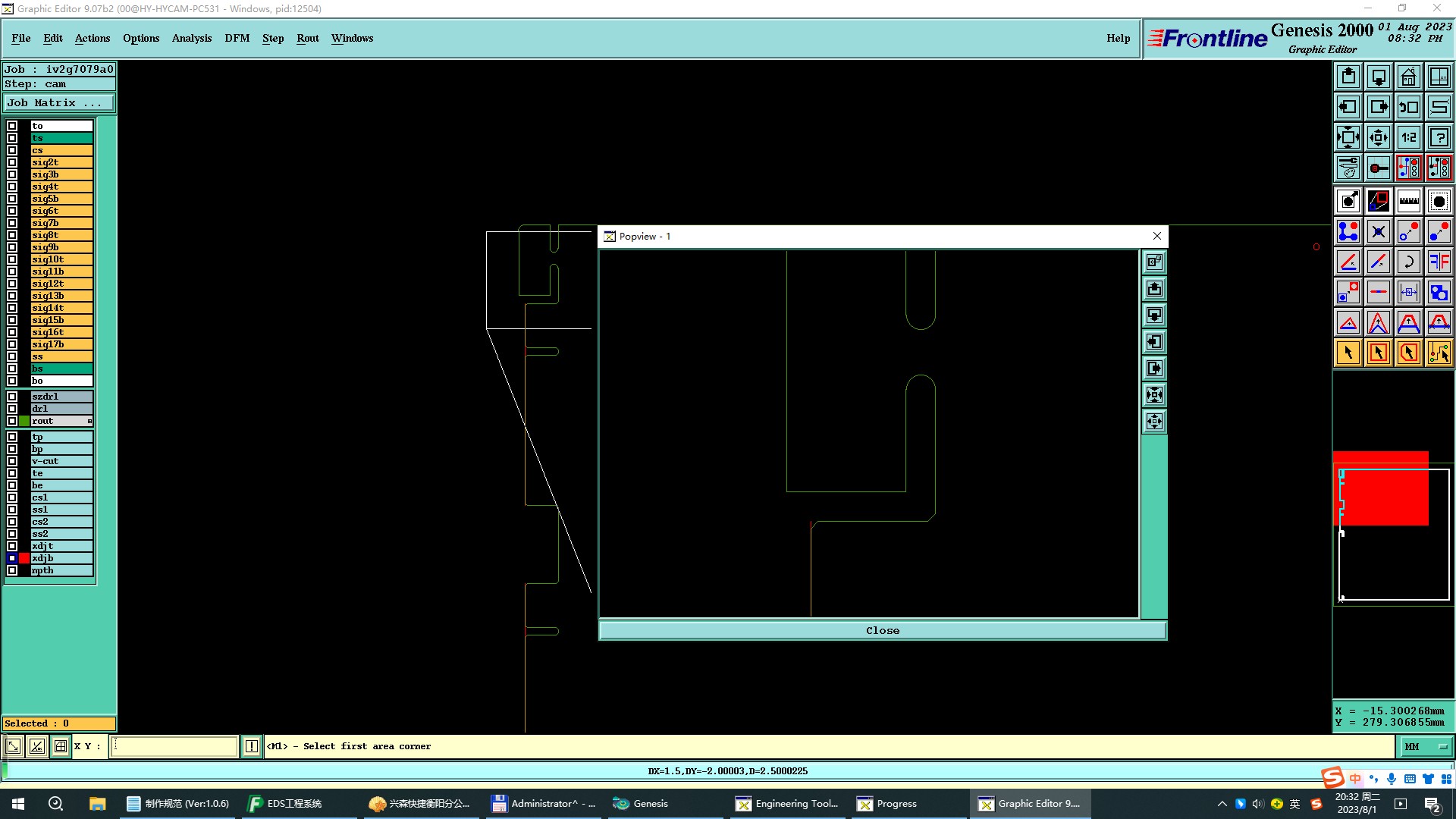Select the net selection tool icon
Viewport: 1456px width, 819px height.
[x=1439, y=353]
